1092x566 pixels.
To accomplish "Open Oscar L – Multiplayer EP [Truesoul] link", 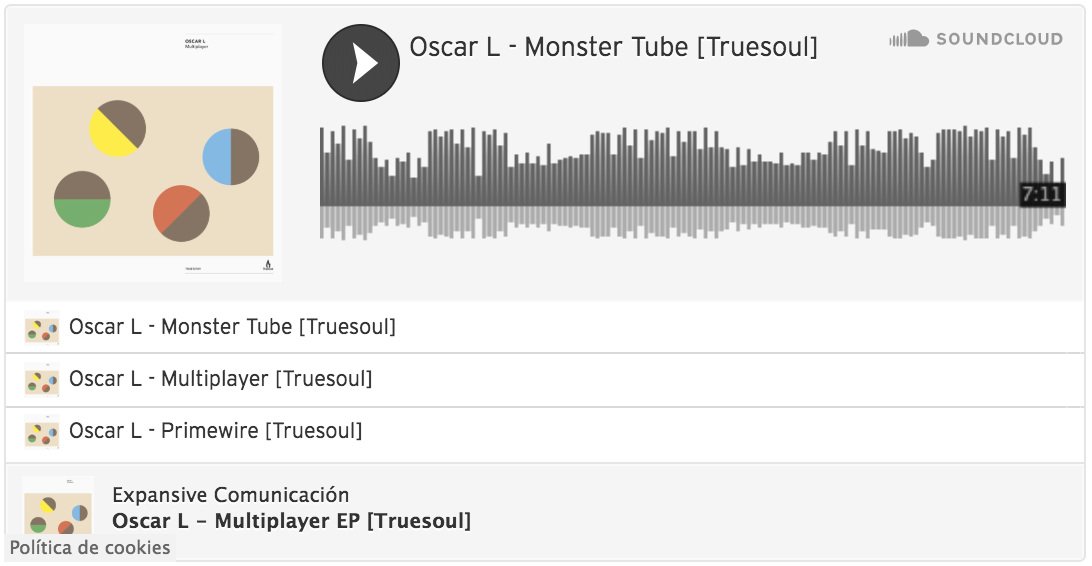I will (292, 521).
